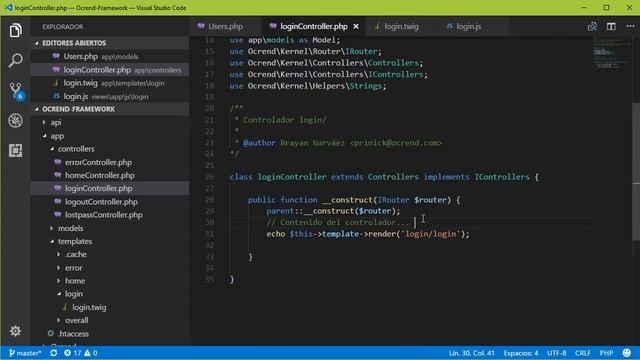Select loginController.php in open editors list
The width and height of the screenshot is (640, 360).
110,70
